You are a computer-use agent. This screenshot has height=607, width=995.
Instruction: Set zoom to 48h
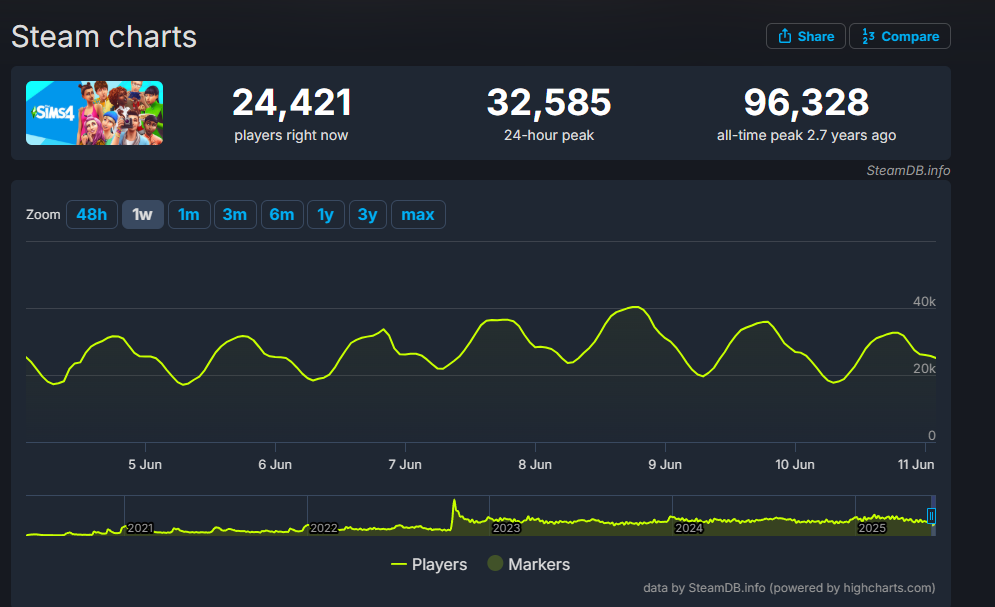(91, 214)
